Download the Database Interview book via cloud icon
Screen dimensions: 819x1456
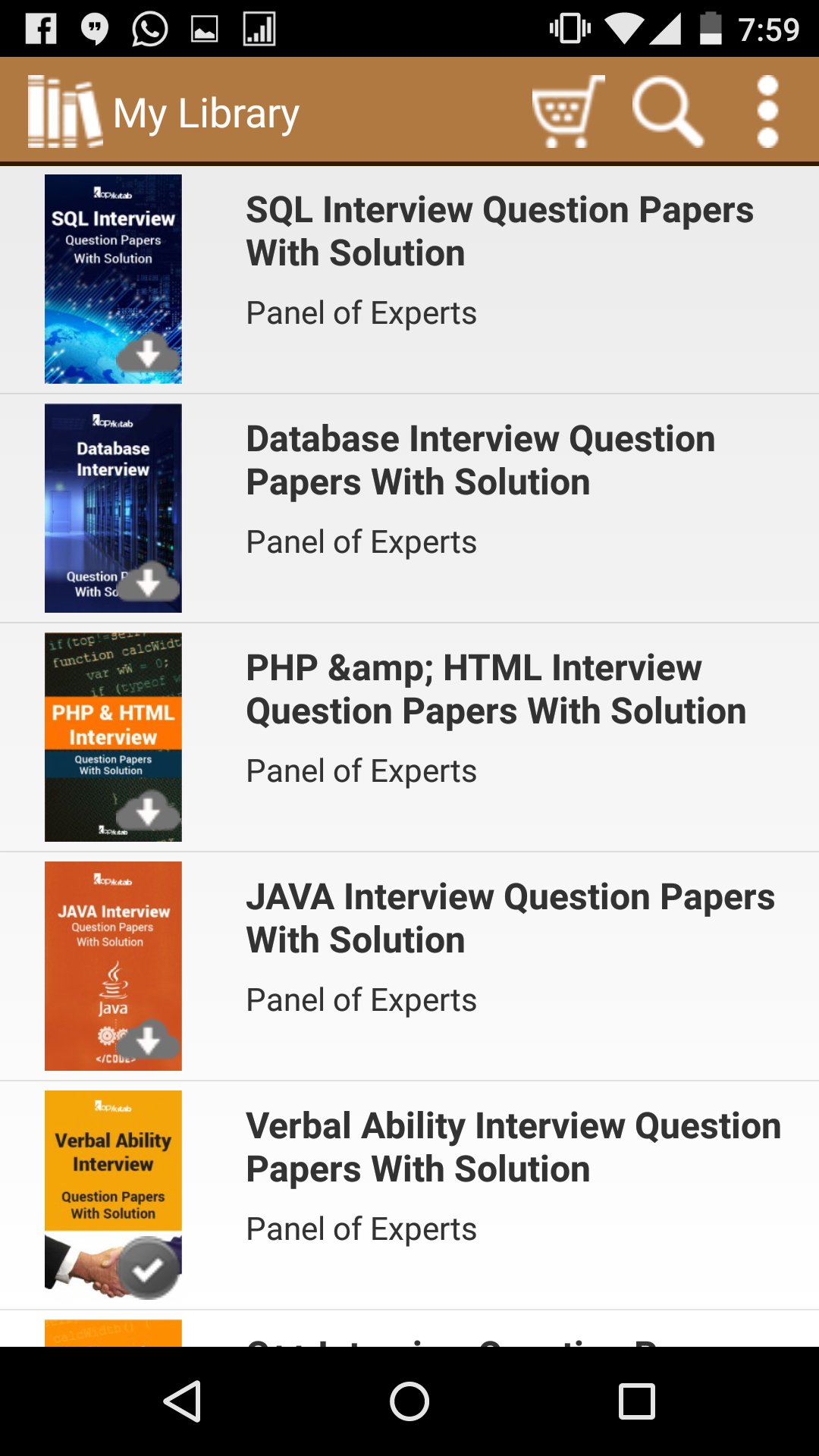click(148, 582)
